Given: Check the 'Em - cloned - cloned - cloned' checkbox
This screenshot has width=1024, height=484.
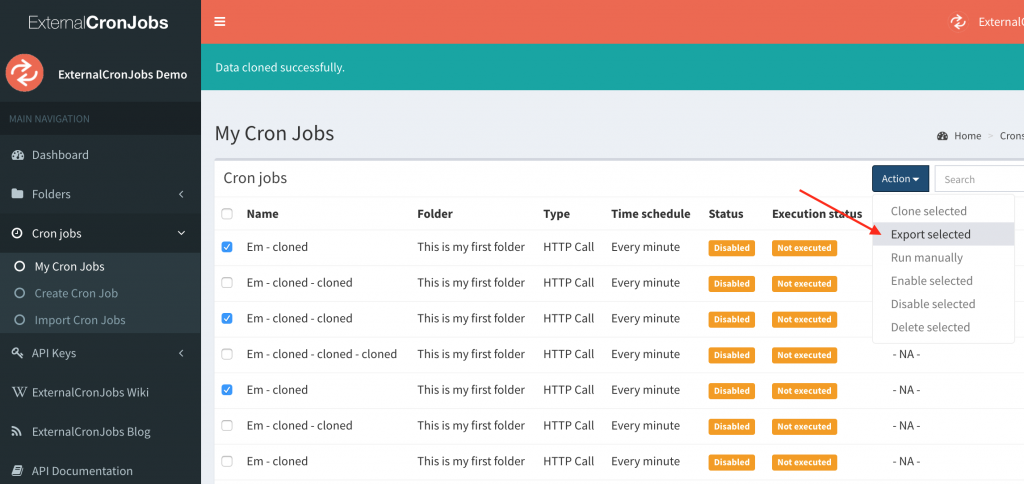Looking at the screenshot, I should 227,354.
